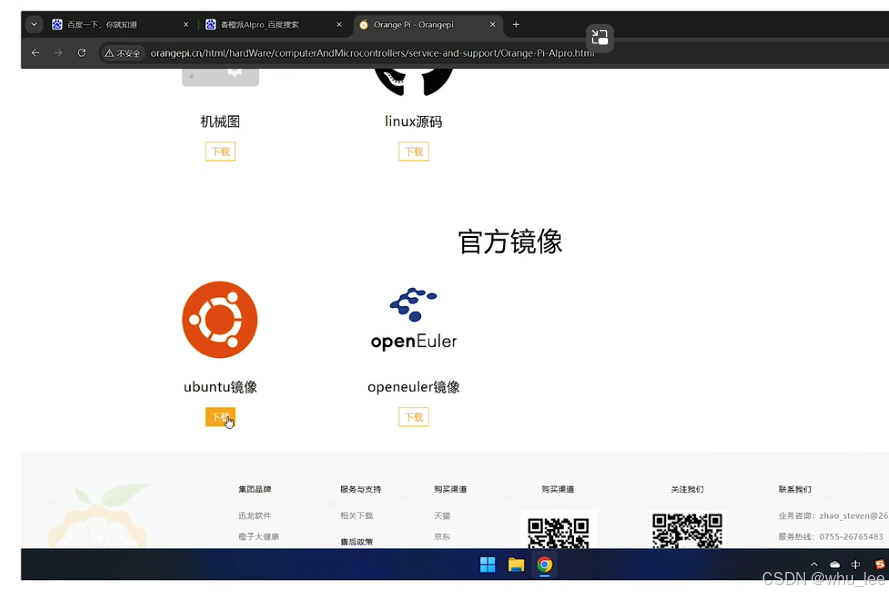
Task: Click the picture-in-picture overlay icon
Action: pos(599,37)
